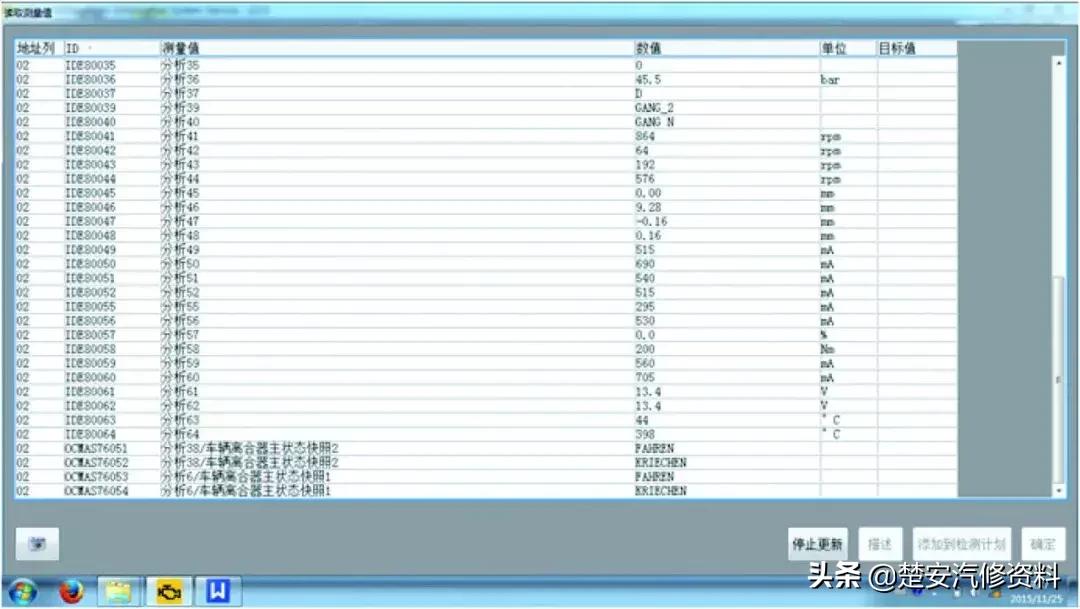This screenshot has height=609, width=1080.
Task: Click the 数值 column header
Action: point(726,48)
